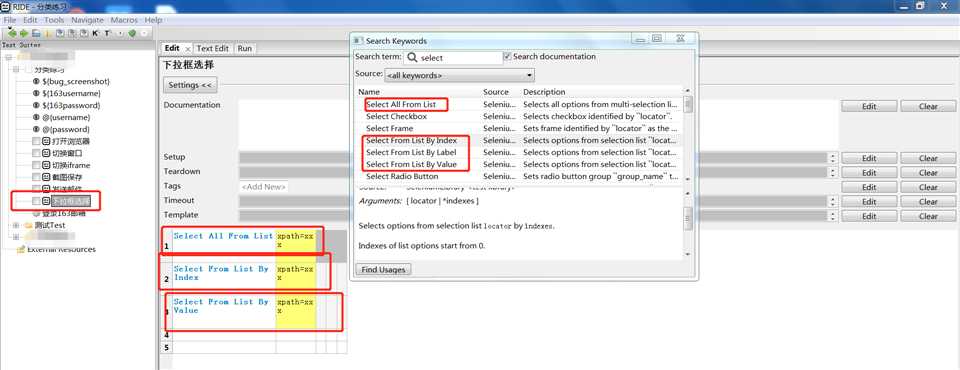Image resolution: width=960 pixels, height=370 pixels.
Task: Open the dropdown arrow next to the T toolbar icon
Action: pyautogui.click(x=119, y=33)
